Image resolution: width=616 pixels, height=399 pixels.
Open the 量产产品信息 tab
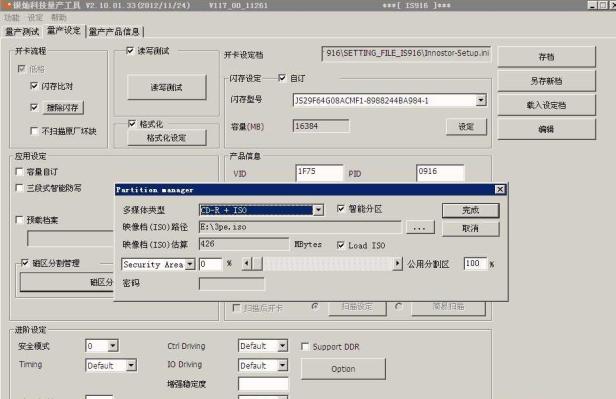pos(114,31)
